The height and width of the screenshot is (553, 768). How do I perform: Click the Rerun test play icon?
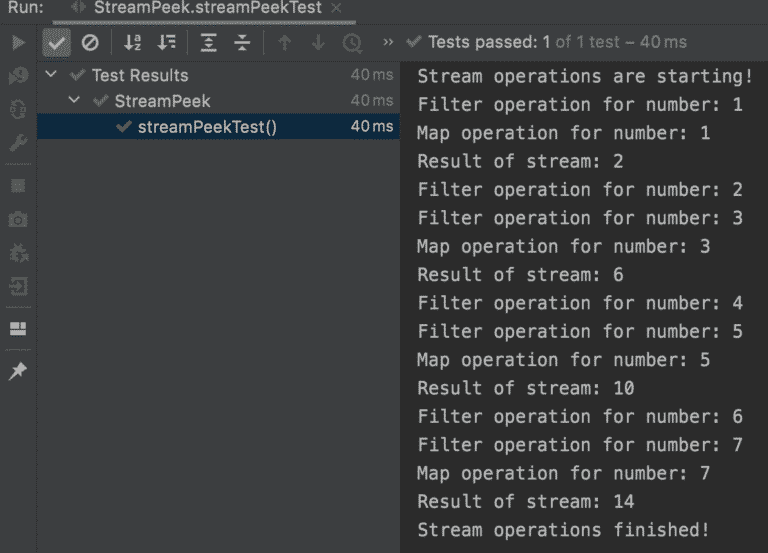18,43
